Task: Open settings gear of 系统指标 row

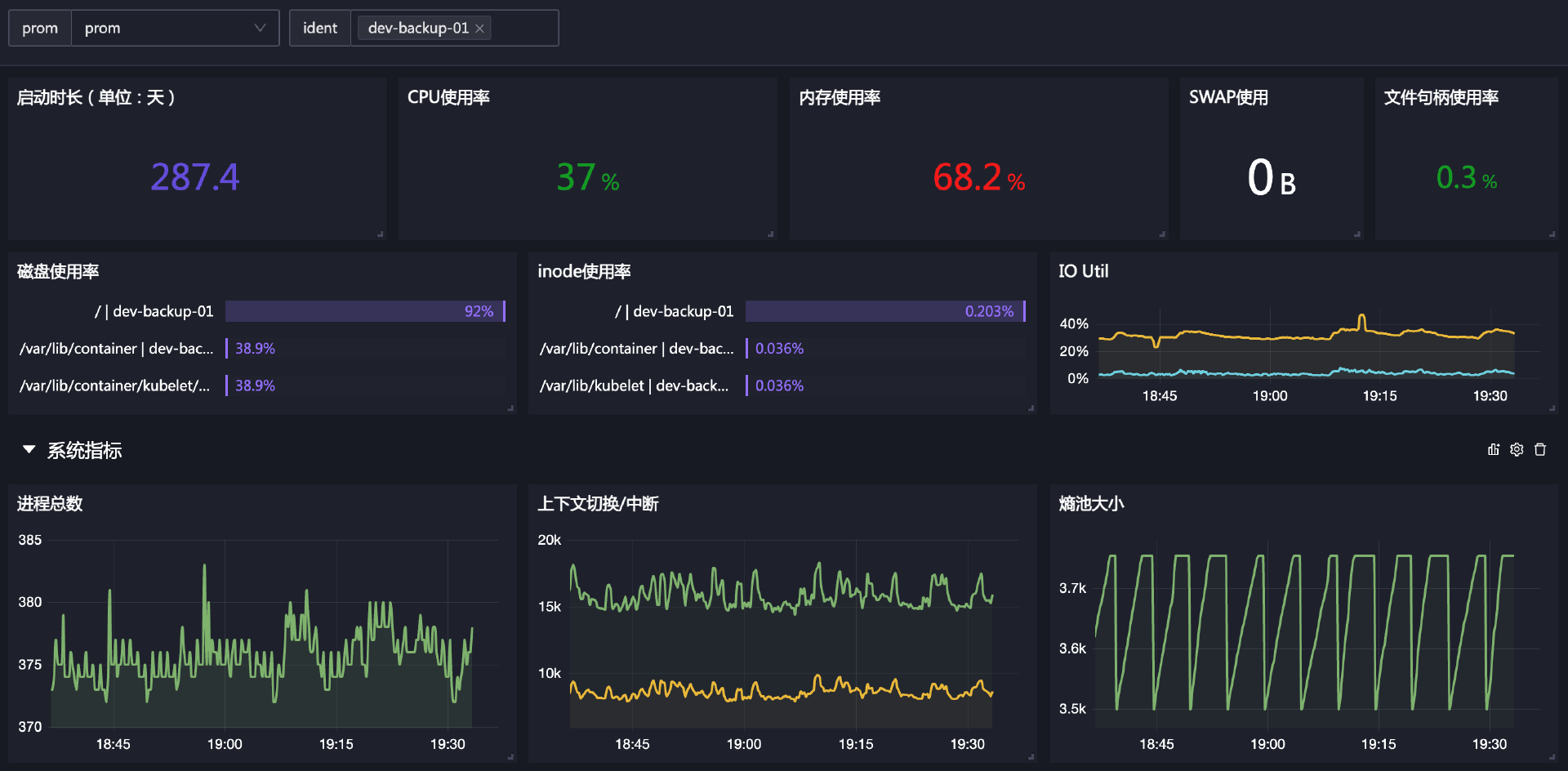Action: (x=1517, y=450)
